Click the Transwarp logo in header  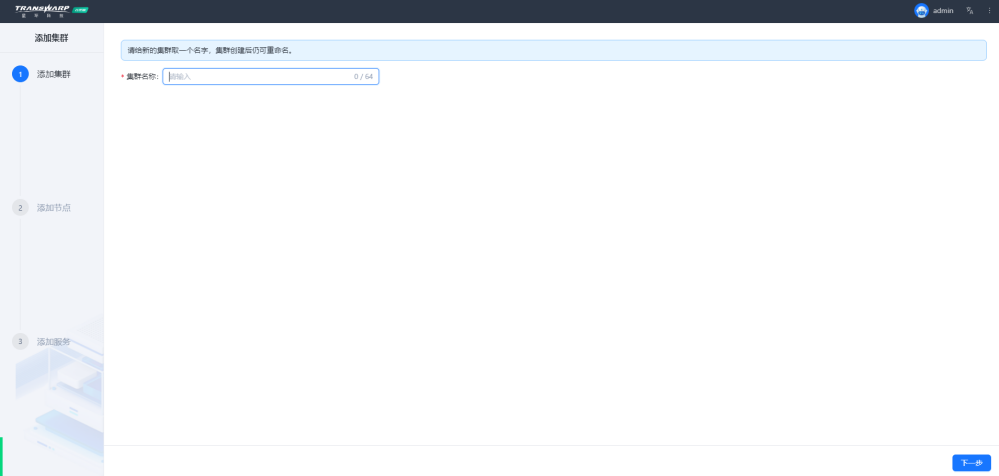(42, 10)
